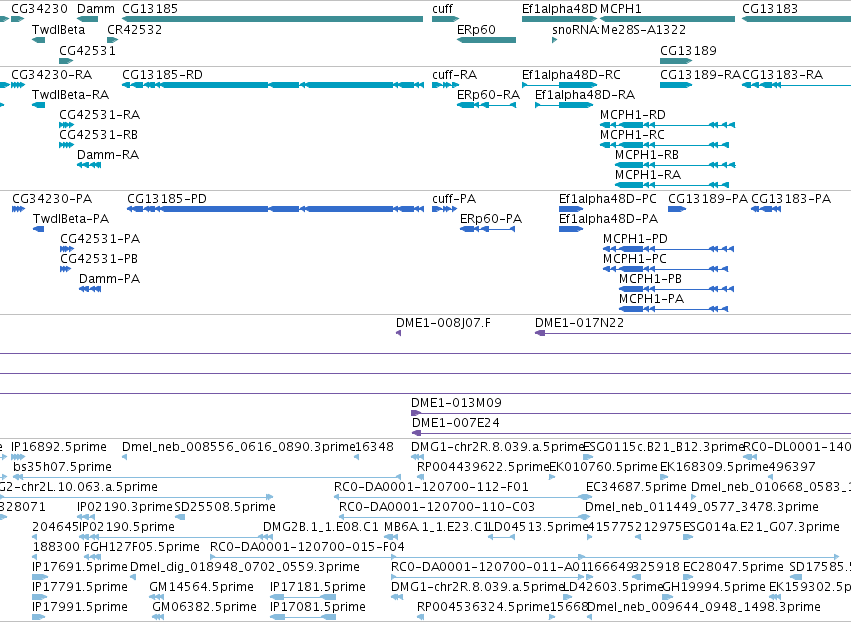Select the MCPH1 gene label
Image resolution: width=851 pixels, height=622 pixels.
coord(620,9)
